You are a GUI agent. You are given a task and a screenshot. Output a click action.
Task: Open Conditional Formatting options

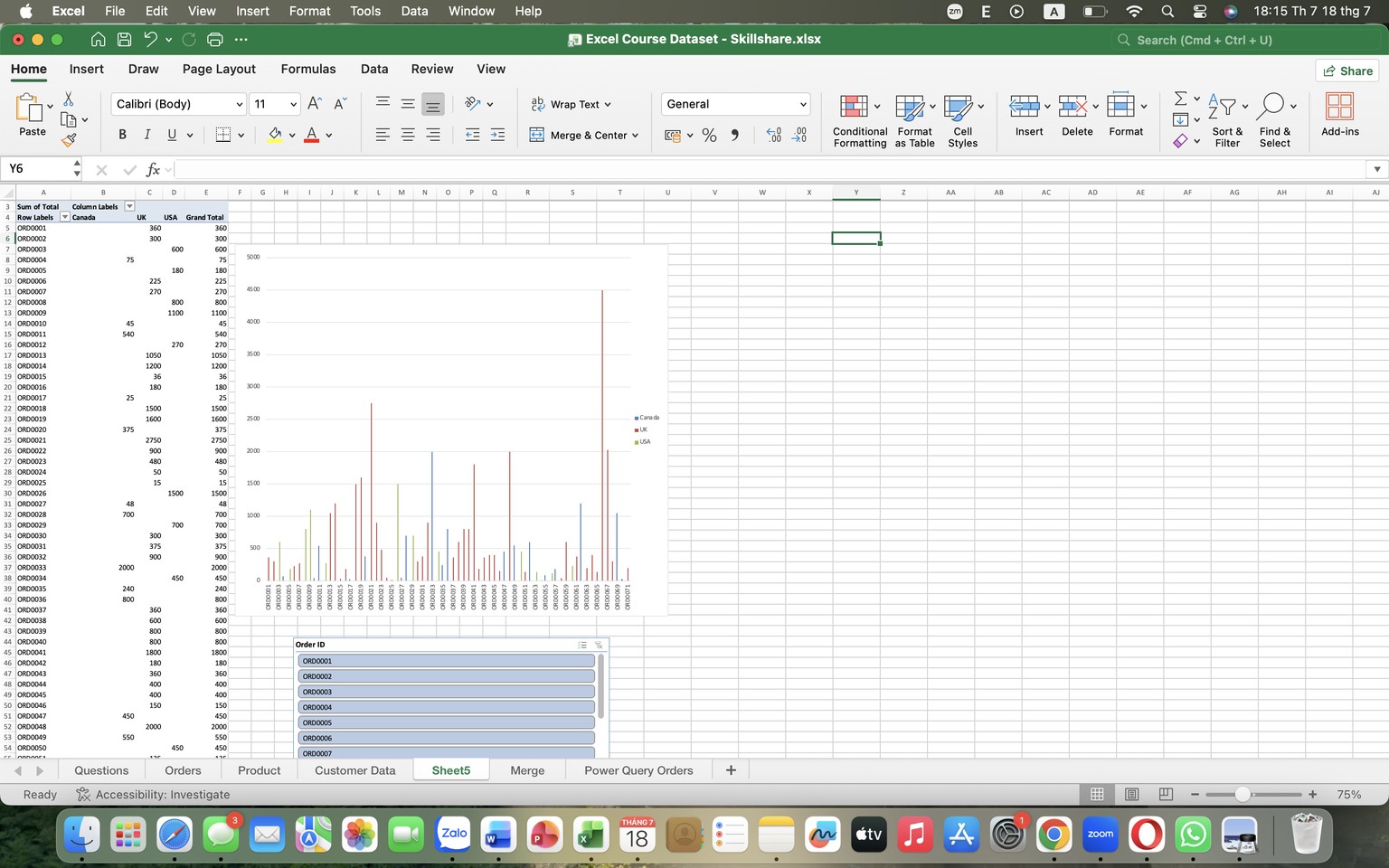(x=859, y=120)
